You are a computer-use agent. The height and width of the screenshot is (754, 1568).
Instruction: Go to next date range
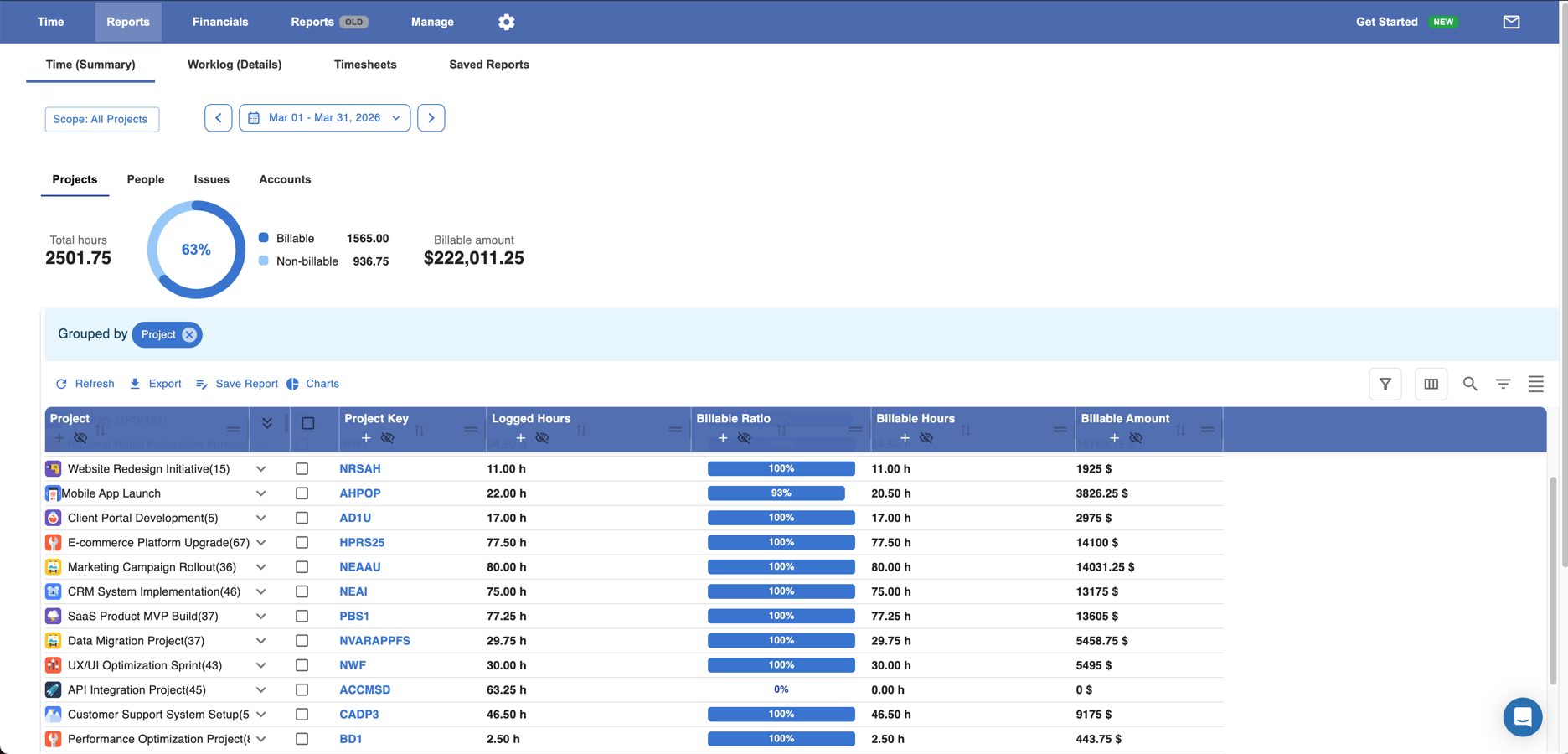(x=431, y=118)
